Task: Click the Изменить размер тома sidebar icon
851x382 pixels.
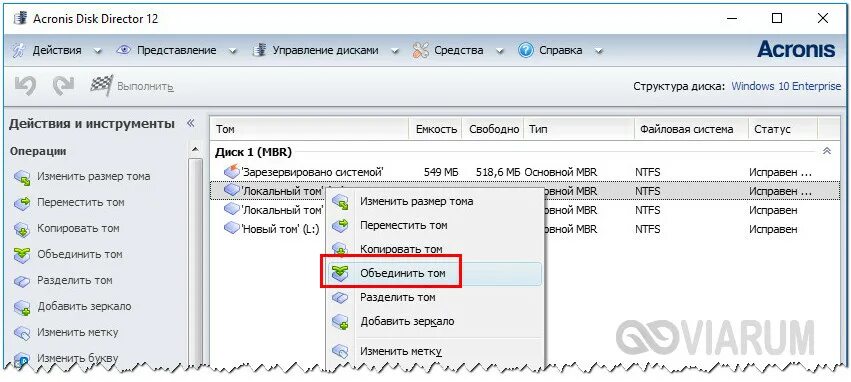Action: pos(22,177)
